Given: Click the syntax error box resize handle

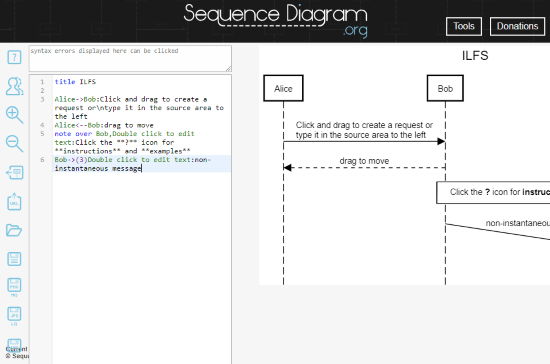Looking at the screenshot, I should coord(228,68).
